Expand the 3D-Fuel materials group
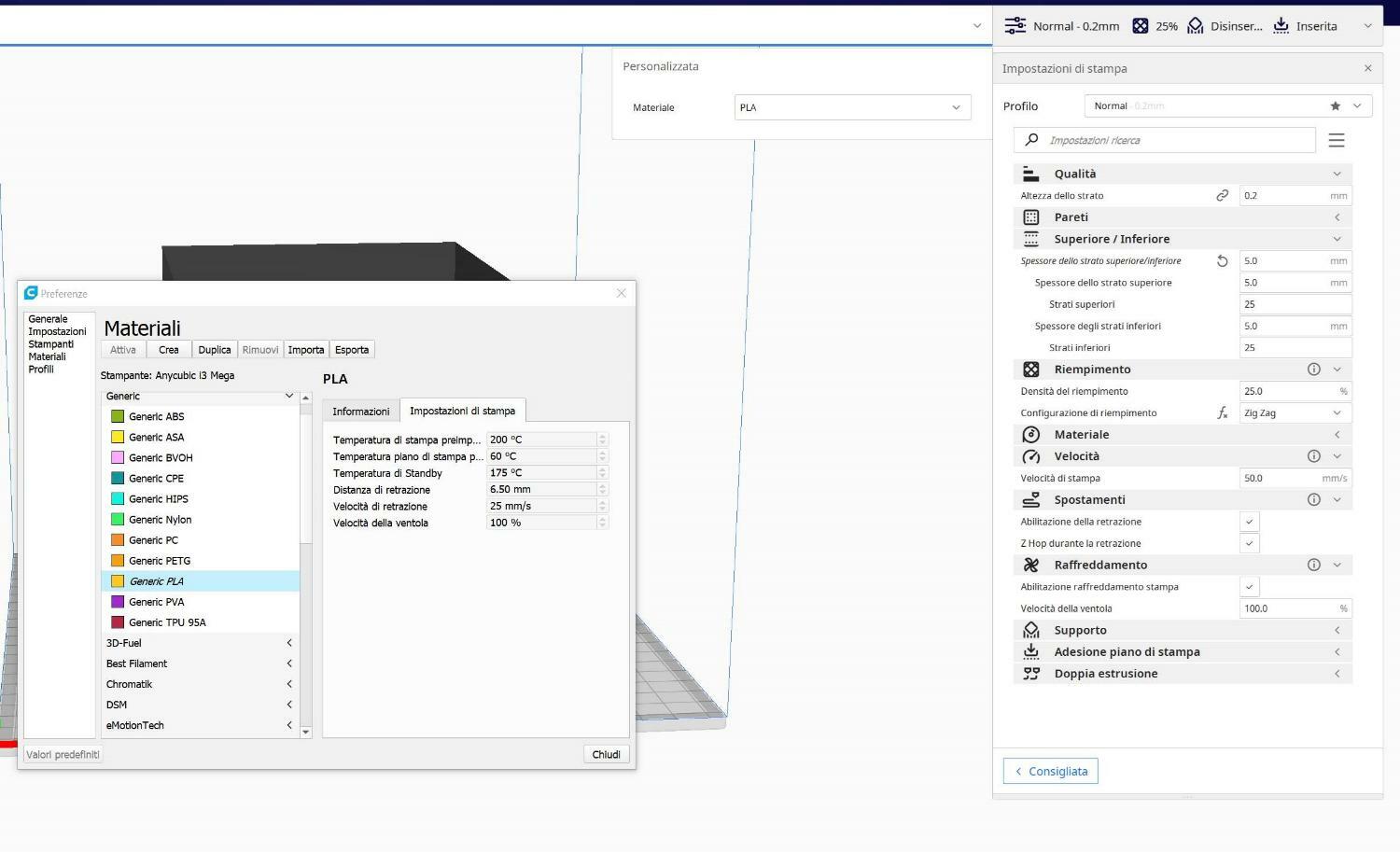The image size is (1400, 852). [199, 643]
